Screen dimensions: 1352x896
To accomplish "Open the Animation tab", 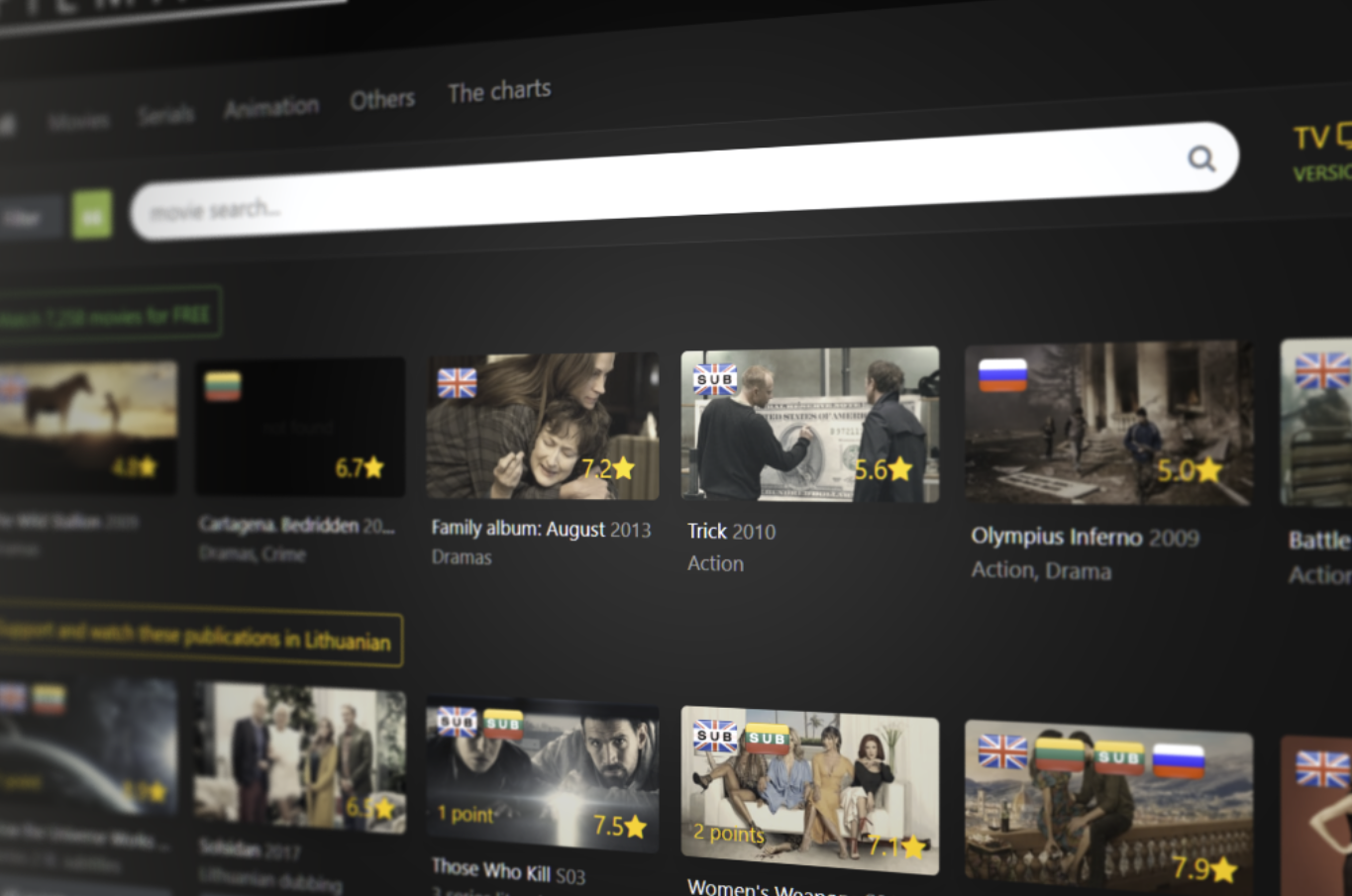I will (271, 107).
